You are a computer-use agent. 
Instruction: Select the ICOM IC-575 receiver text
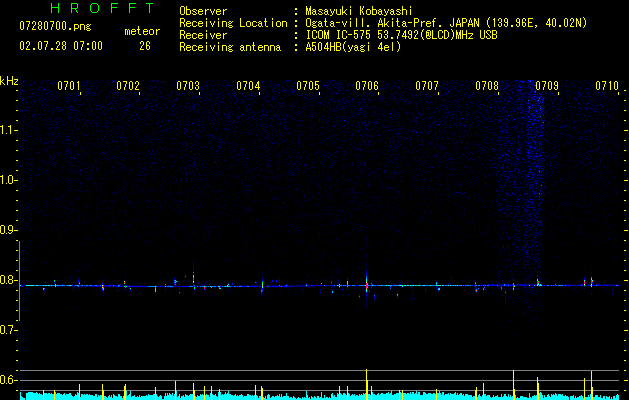[x=401, y=35]
